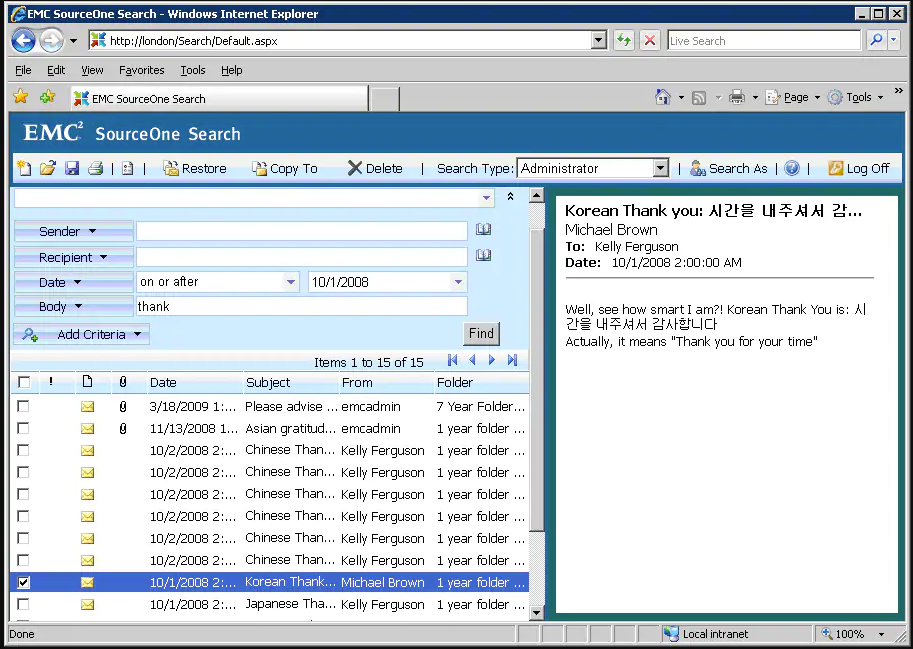
Task: Expand the 'on or after' date condition dropdown
Action: pyautogui.click(x=291, y=282)
